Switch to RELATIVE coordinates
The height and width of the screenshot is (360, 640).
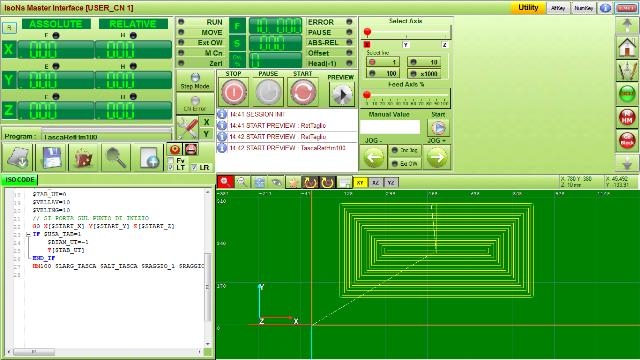[x=133, y=24]
